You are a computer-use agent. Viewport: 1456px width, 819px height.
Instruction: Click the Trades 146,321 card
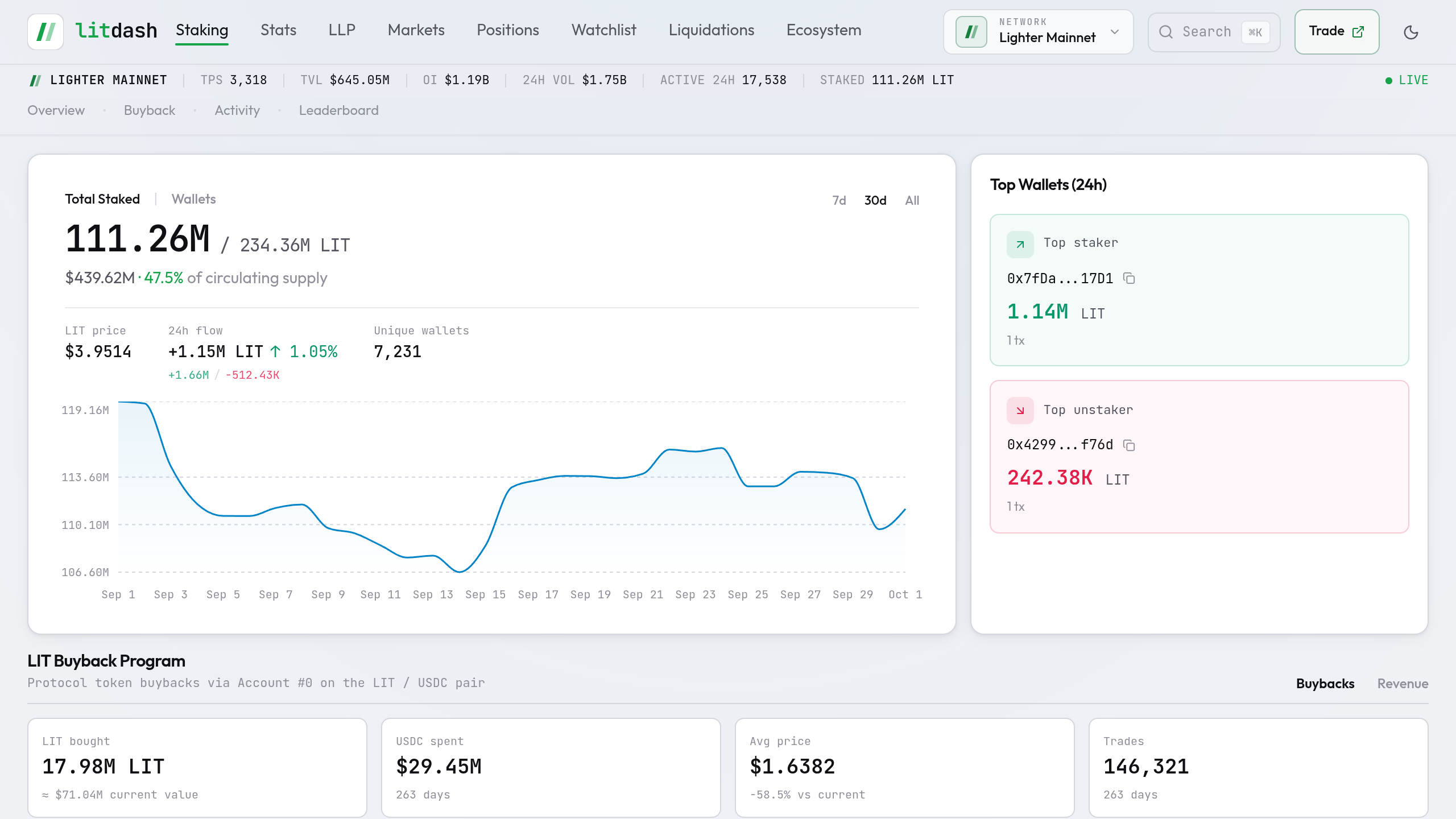(x=1259, y=768)
